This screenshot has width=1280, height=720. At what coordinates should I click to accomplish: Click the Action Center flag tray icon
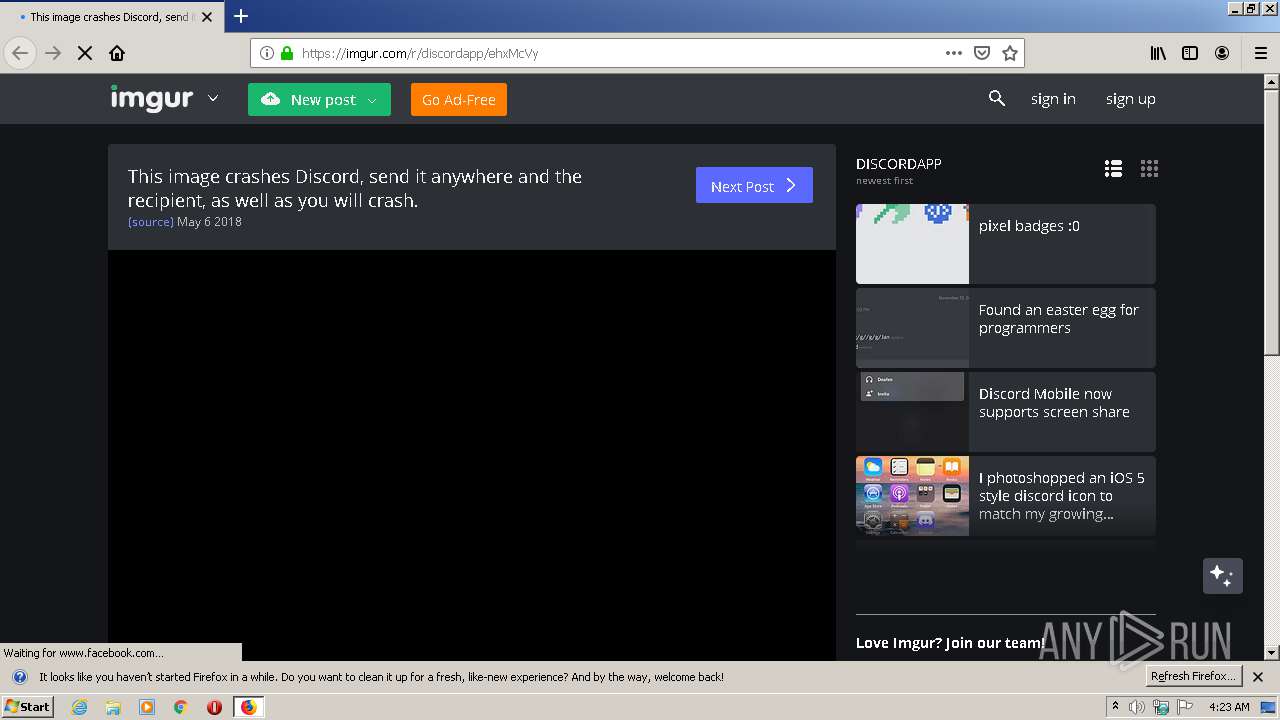1185,707
